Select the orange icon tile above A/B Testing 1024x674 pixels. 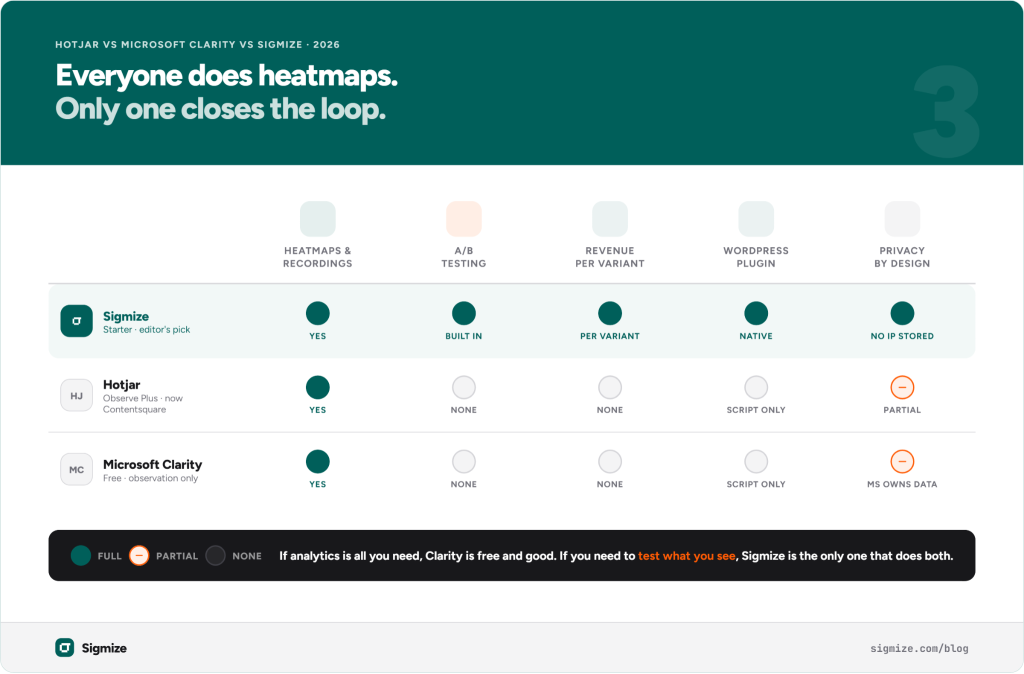coord(464,219)
